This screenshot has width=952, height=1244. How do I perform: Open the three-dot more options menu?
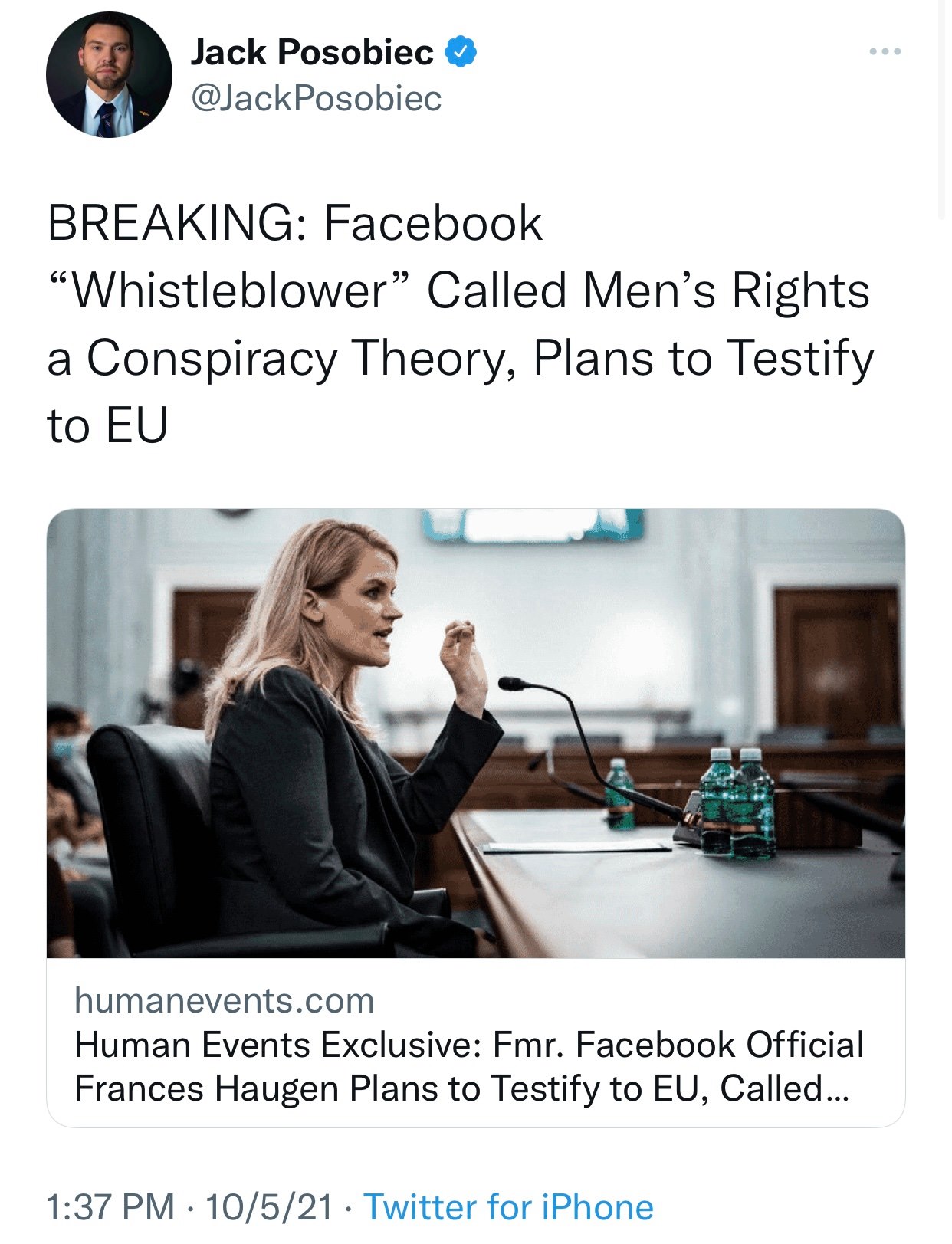[x=885, y=52]
